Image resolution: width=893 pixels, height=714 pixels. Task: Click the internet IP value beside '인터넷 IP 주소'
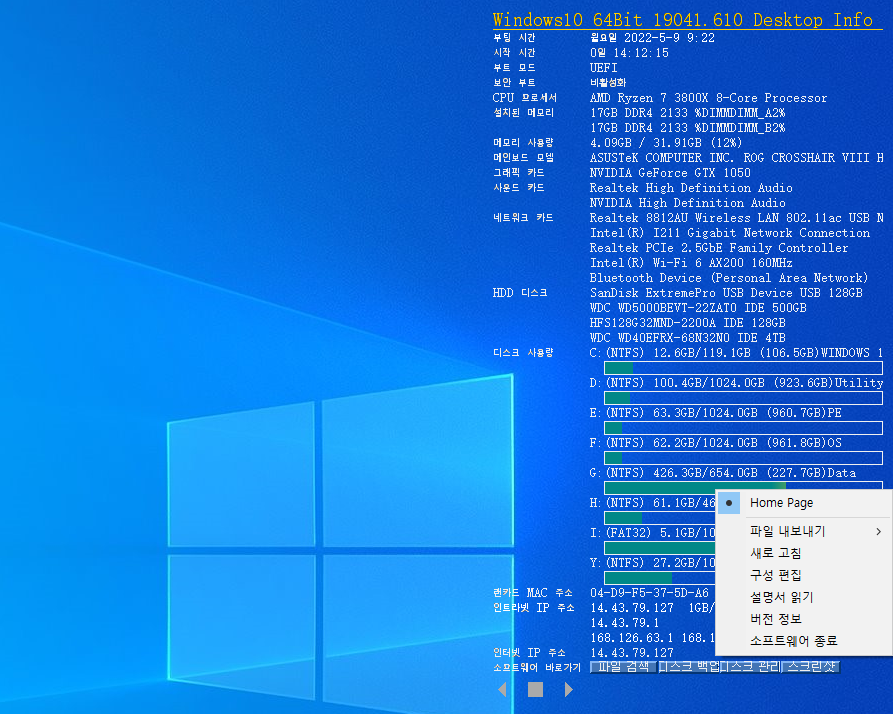click(x=632, y=653)
